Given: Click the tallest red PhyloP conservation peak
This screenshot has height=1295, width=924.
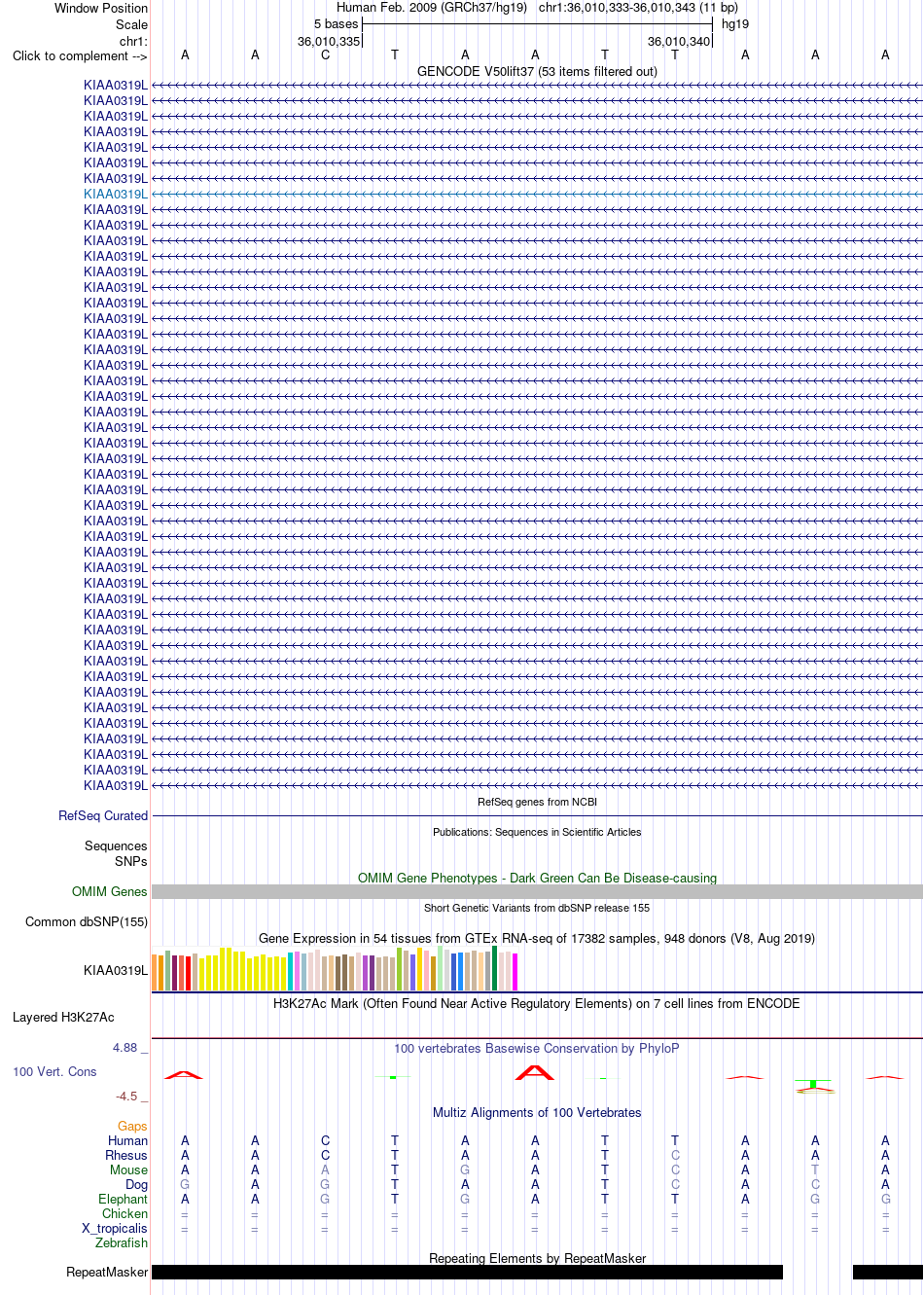Looking at the screenshot, I should tap(534, 1072).
